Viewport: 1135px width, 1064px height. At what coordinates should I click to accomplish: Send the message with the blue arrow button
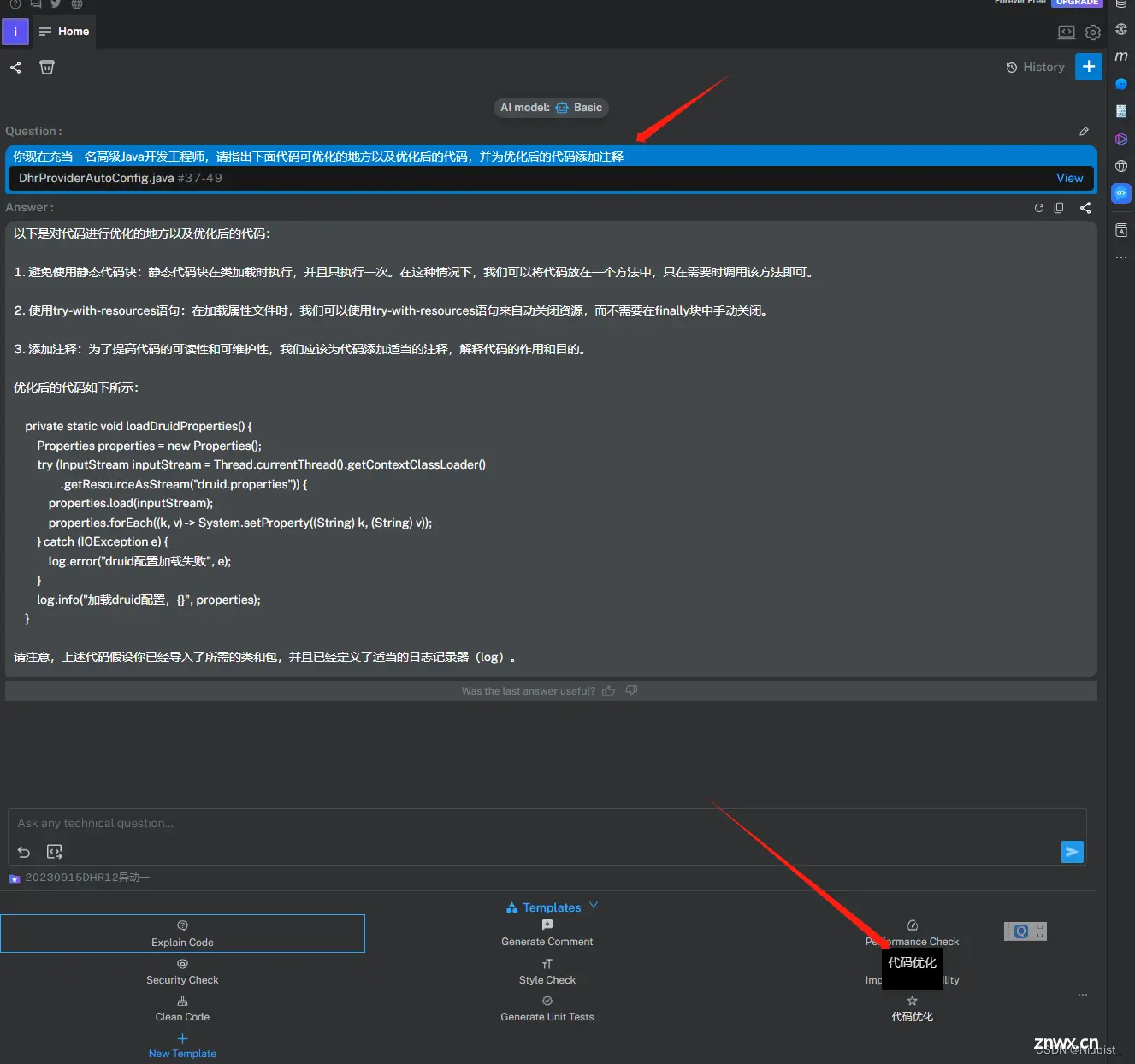click(x=1072, y=852)
